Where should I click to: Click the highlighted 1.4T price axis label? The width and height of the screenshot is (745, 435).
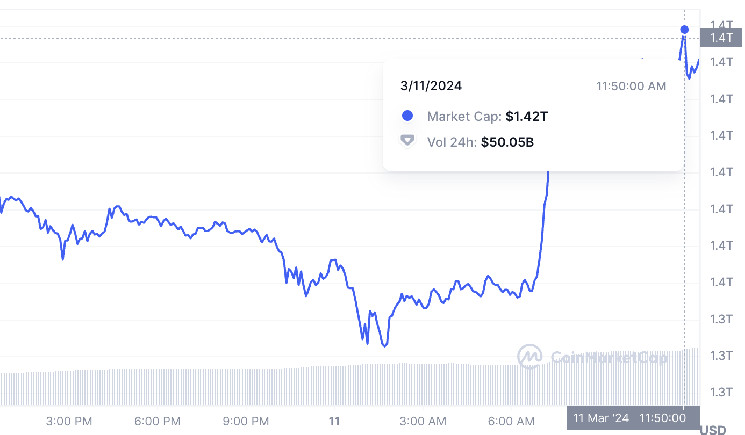pos(721,38)
